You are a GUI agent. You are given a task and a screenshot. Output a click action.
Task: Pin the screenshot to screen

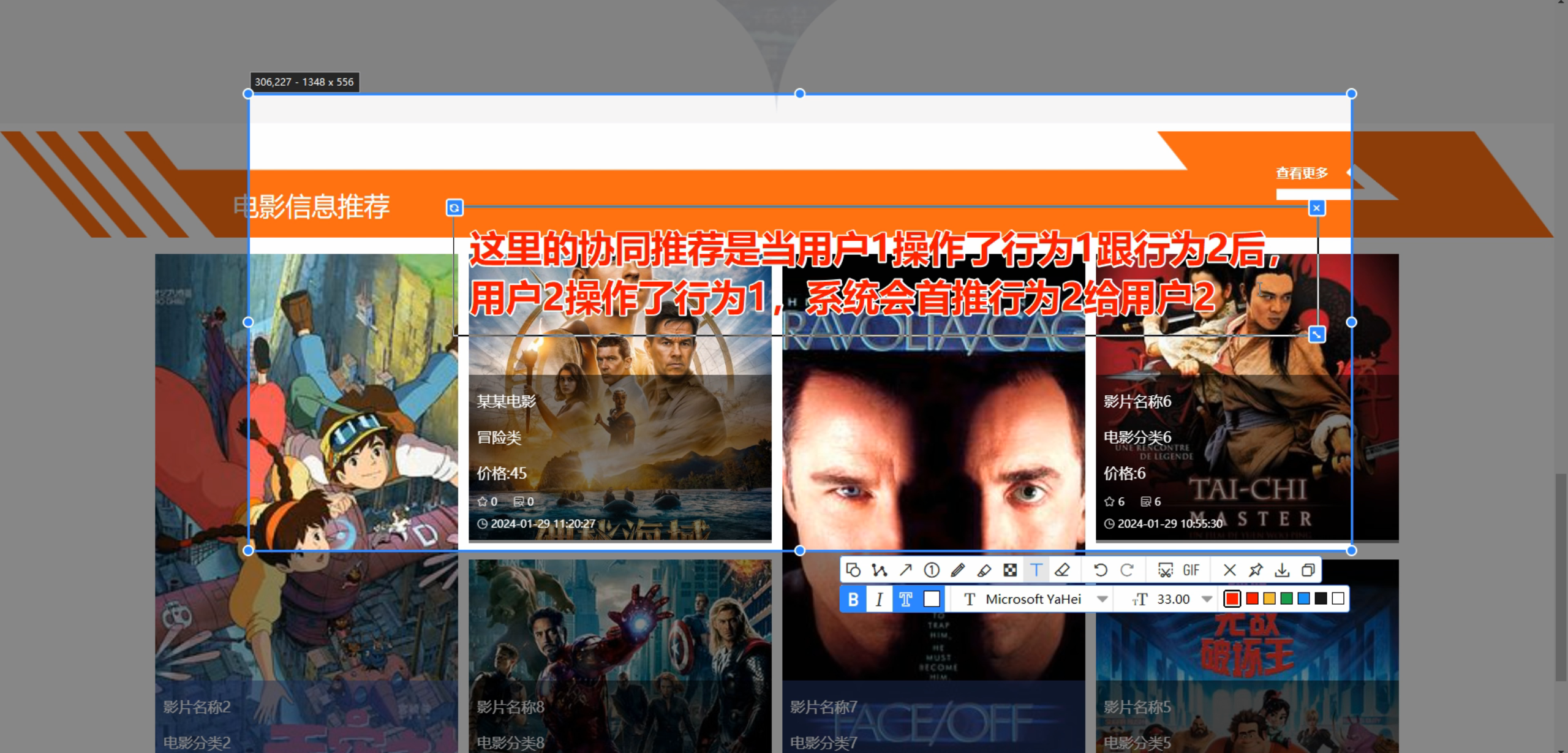tap(1256, 570)
